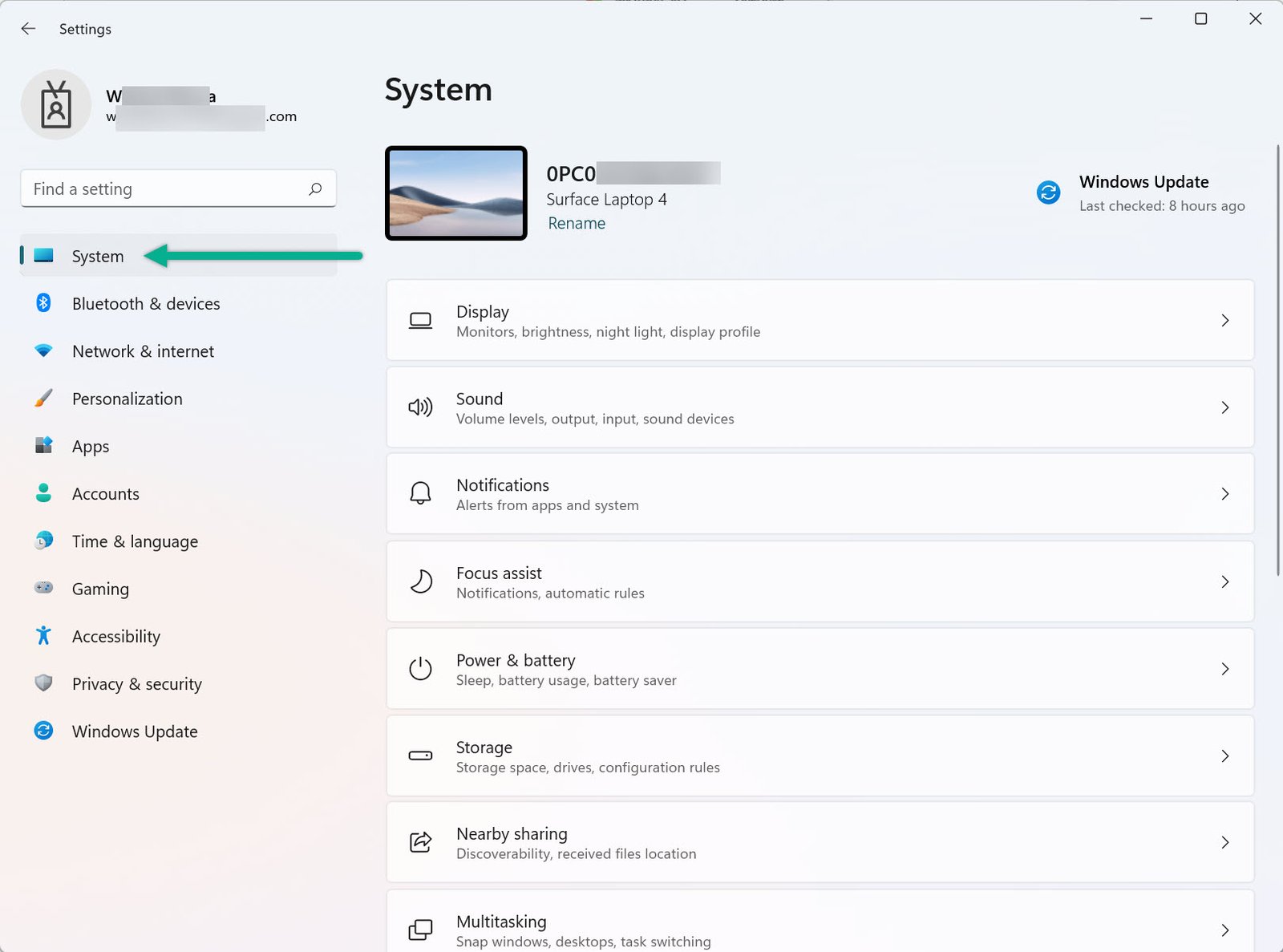Go to Accounts section
The width and height of the screenshot is (1283, 952).
178,493
